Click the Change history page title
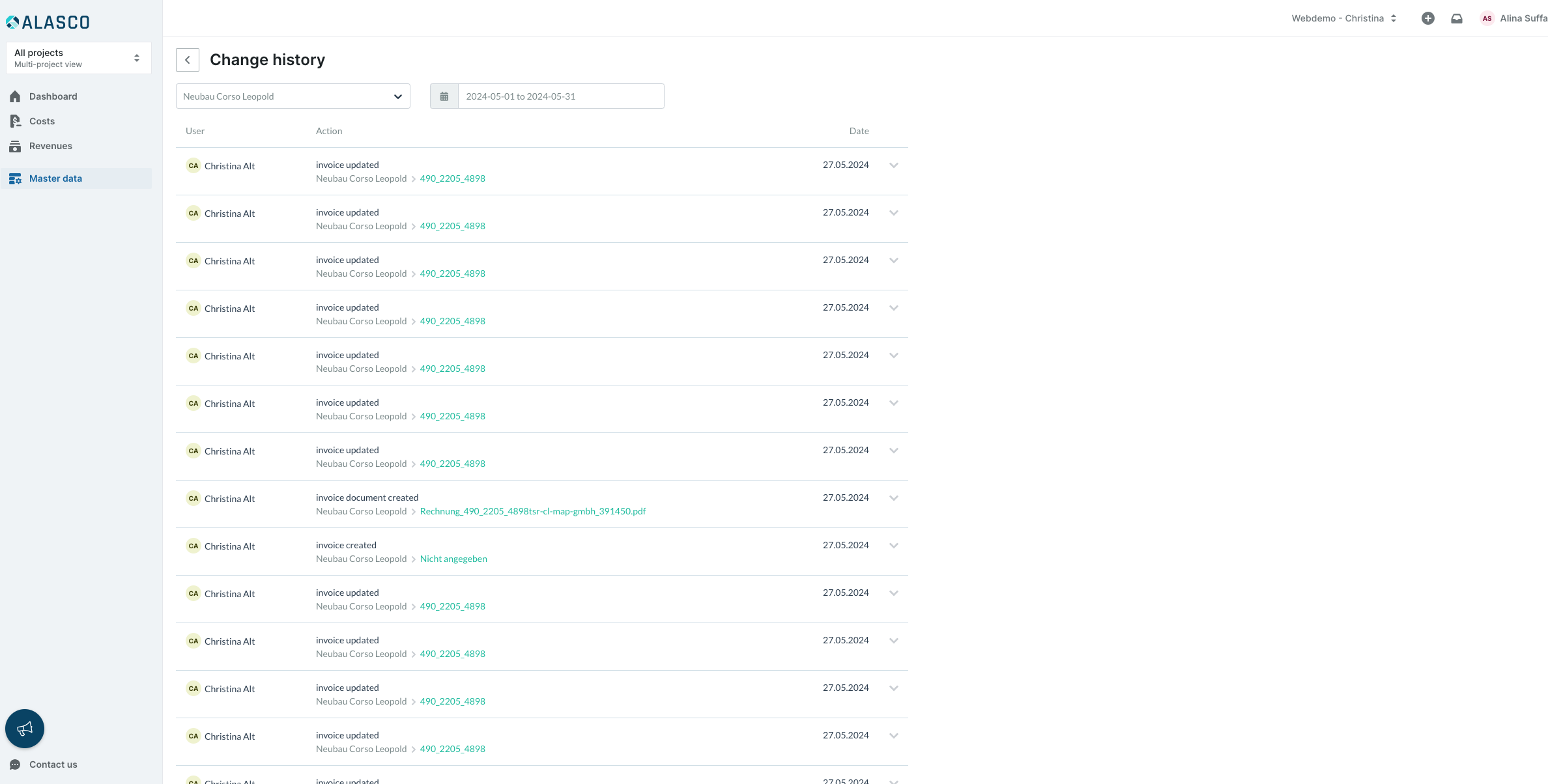The width and height of the screenshot is (1548, 784). (x=267, y=60)
